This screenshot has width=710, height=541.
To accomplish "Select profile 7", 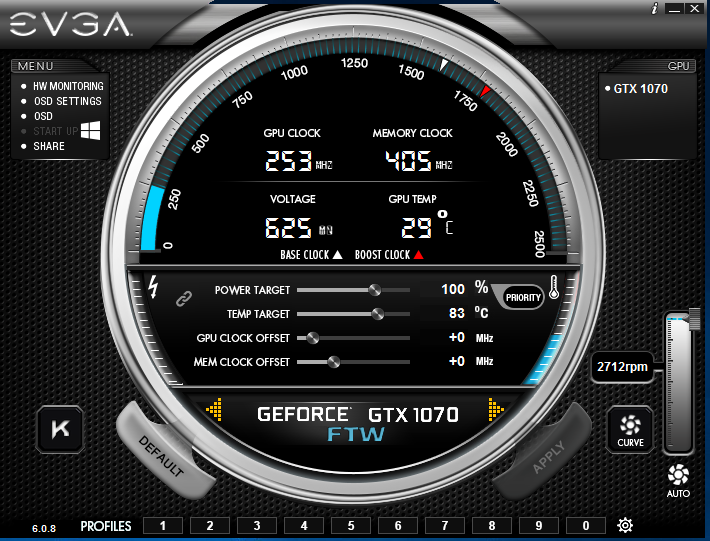I will [x=445, y=526].
